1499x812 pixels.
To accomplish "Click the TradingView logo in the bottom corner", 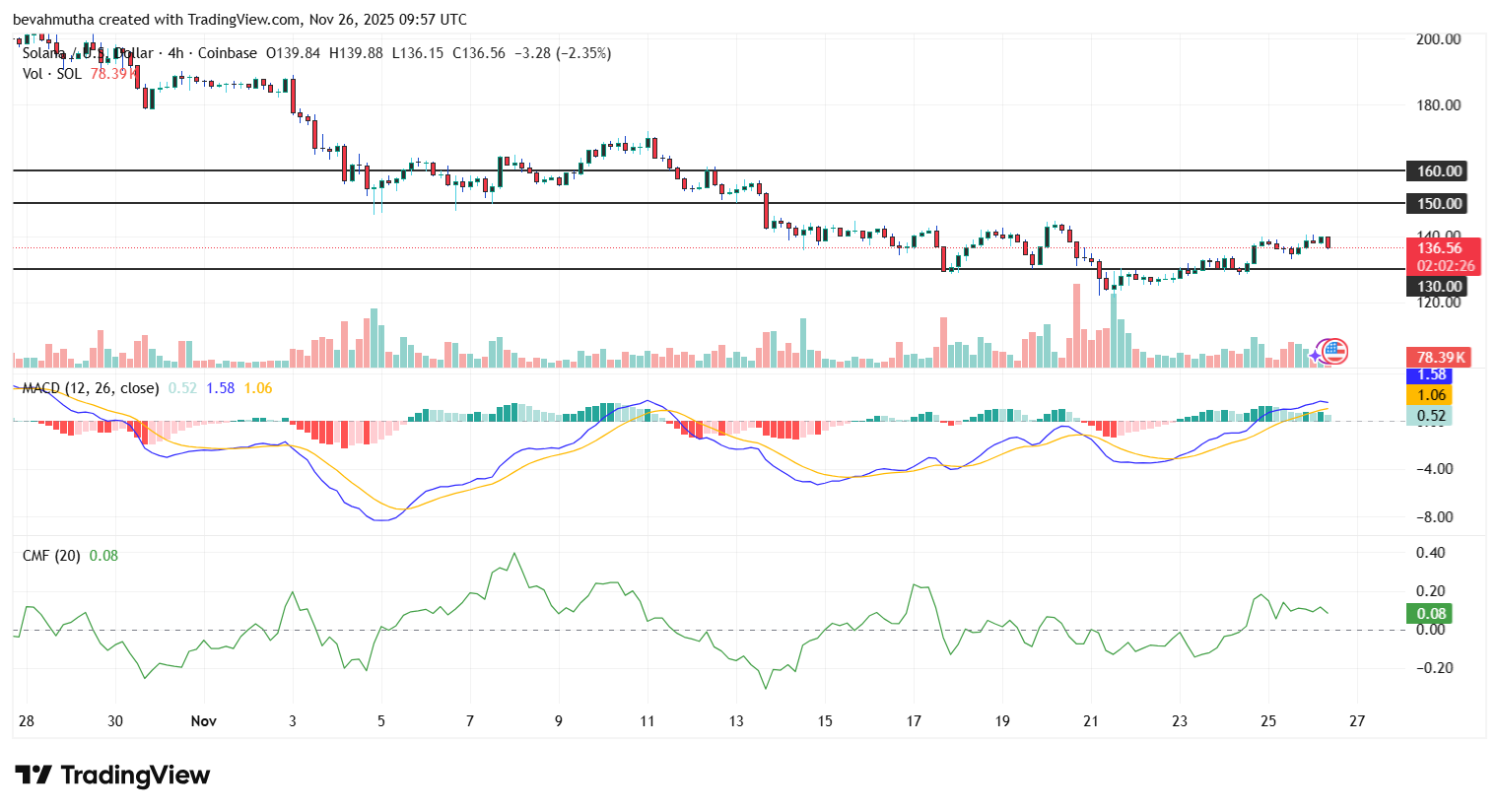I will pyautogui.click(x=111, y=777).
